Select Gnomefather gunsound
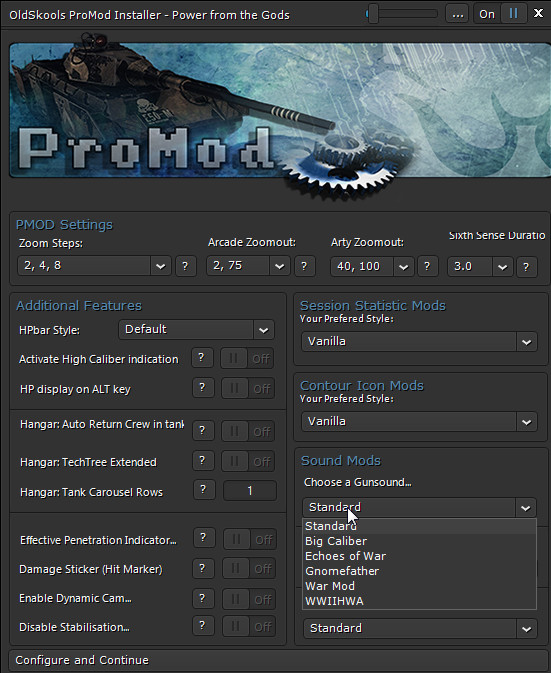 click(419, 571)
